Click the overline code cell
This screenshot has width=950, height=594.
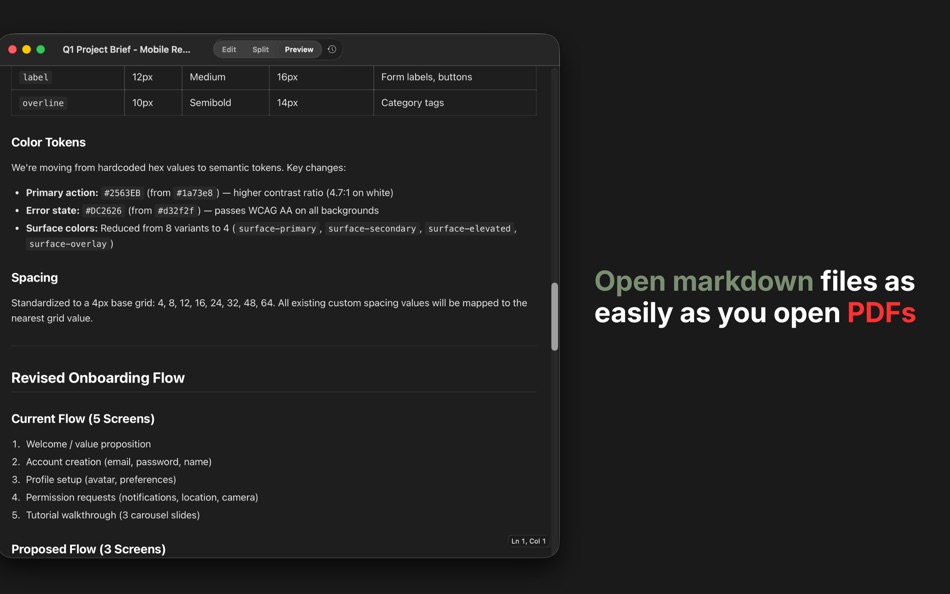coord(43,103)
